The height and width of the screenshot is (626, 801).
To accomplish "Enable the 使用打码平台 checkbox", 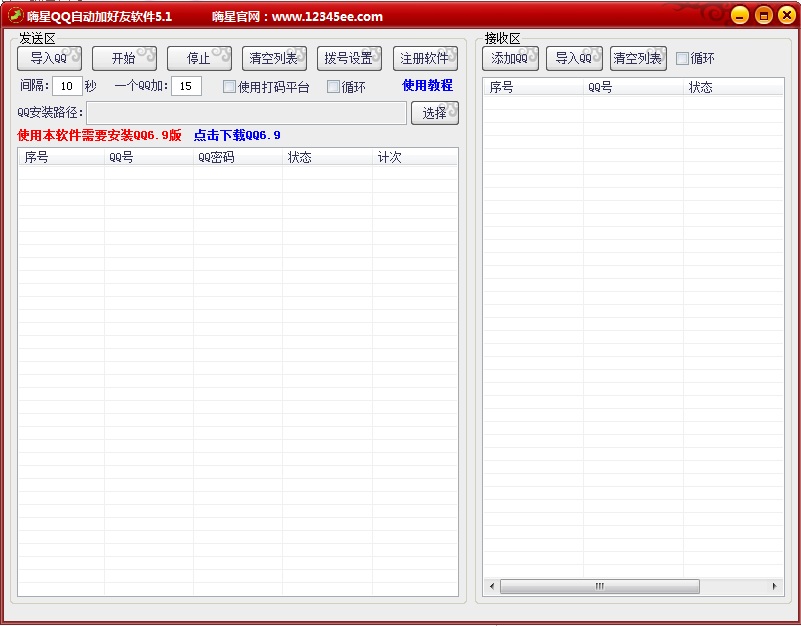I will (230, 87).
